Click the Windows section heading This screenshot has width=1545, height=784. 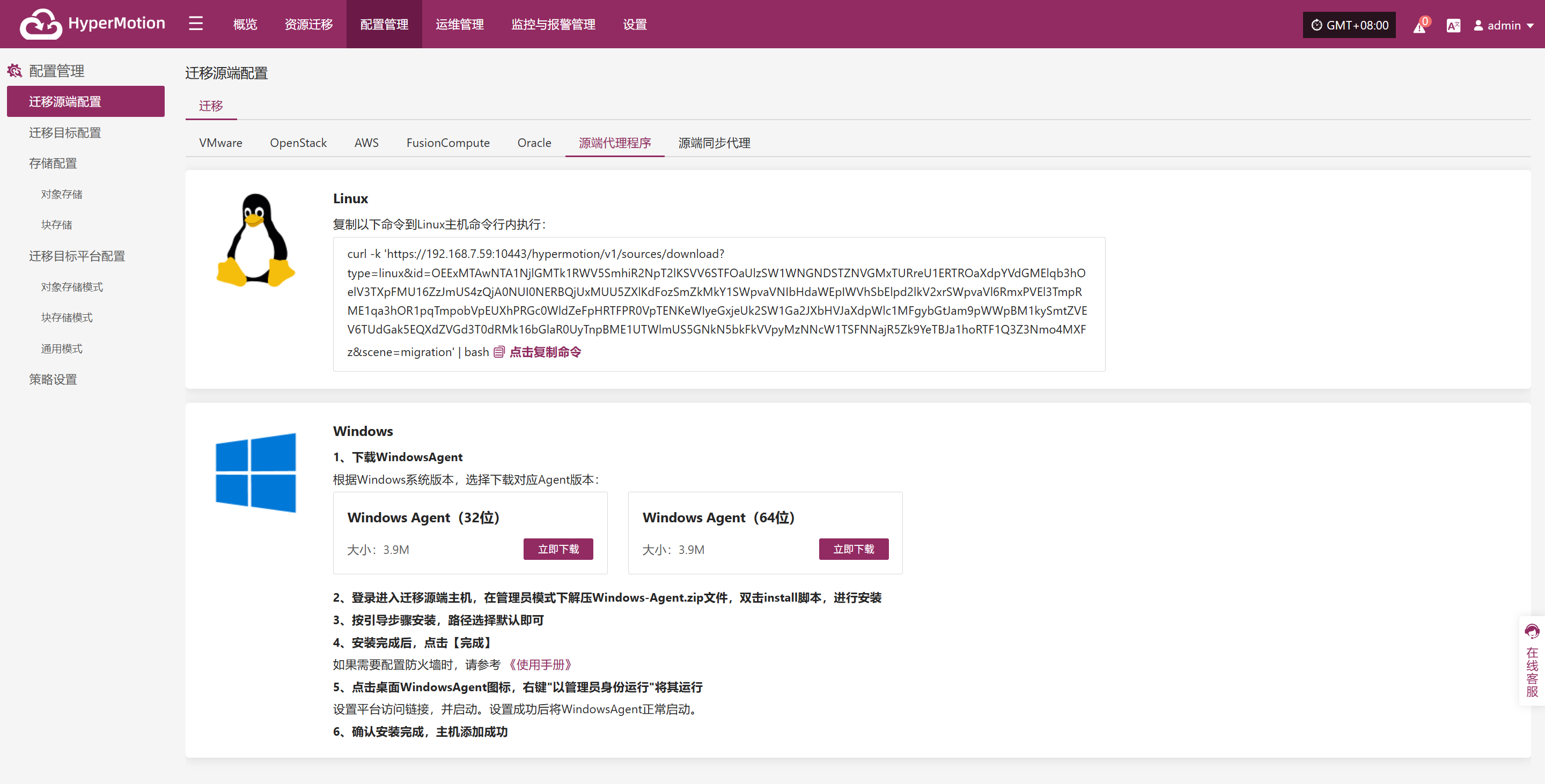[363, 431]
